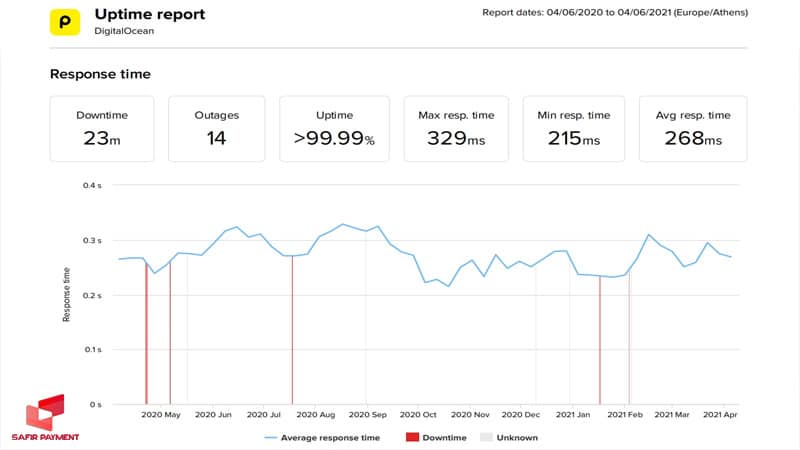800x450 pixels.
Task: Click the 2020 May x-axis label
Action: pyautogui.click(x=161, y=414)
